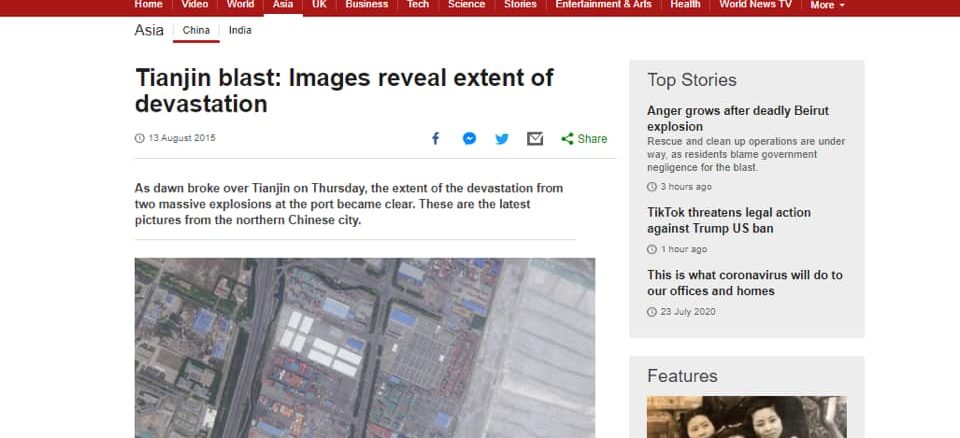Select the India sub-section tab
Image resolution: width=960 pixels, height=438 pixels.
pyautogui.click(x=240, y=31)
